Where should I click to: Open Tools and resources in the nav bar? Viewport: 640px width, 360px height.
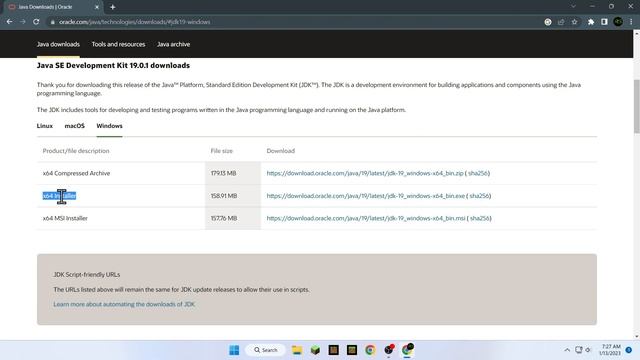pos(118,44)
